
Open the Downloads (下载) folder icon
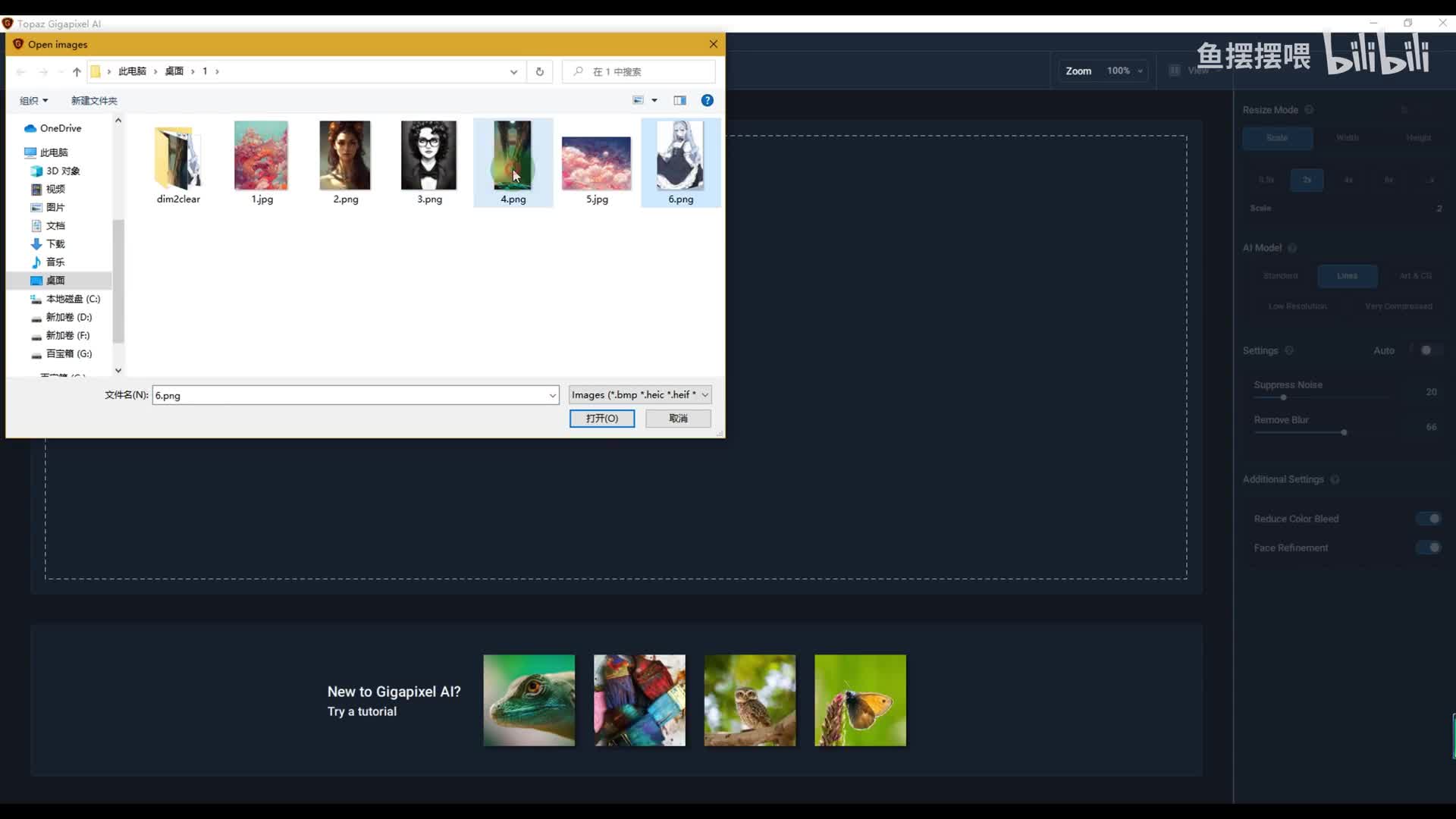click(36, 243)
